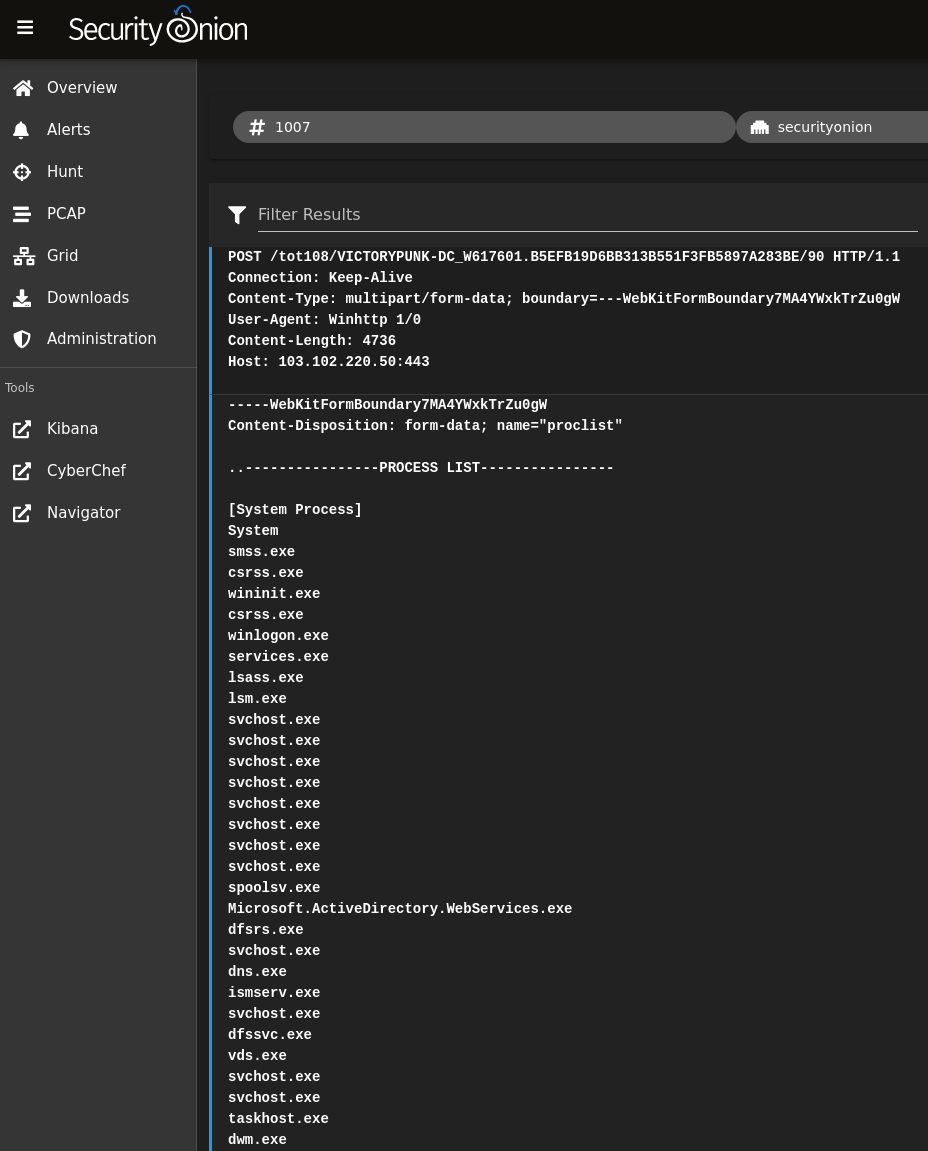Click the wininit.exe process line
928x1151 pixels.
[x=274, y=593]
